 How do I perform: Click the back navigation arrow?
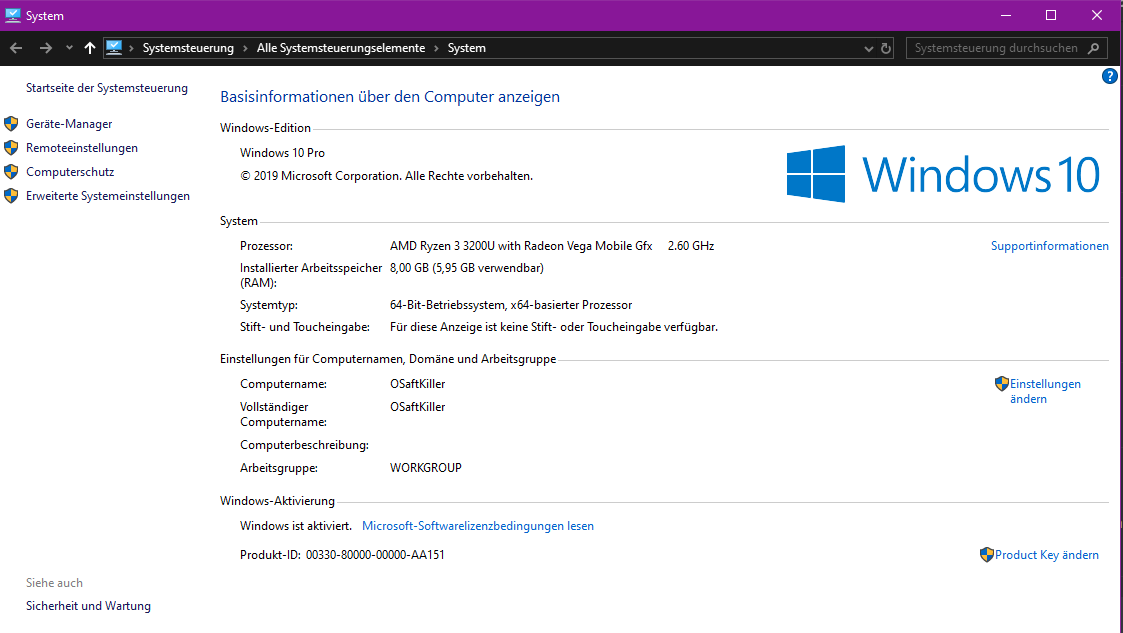(x=16, y=48)
